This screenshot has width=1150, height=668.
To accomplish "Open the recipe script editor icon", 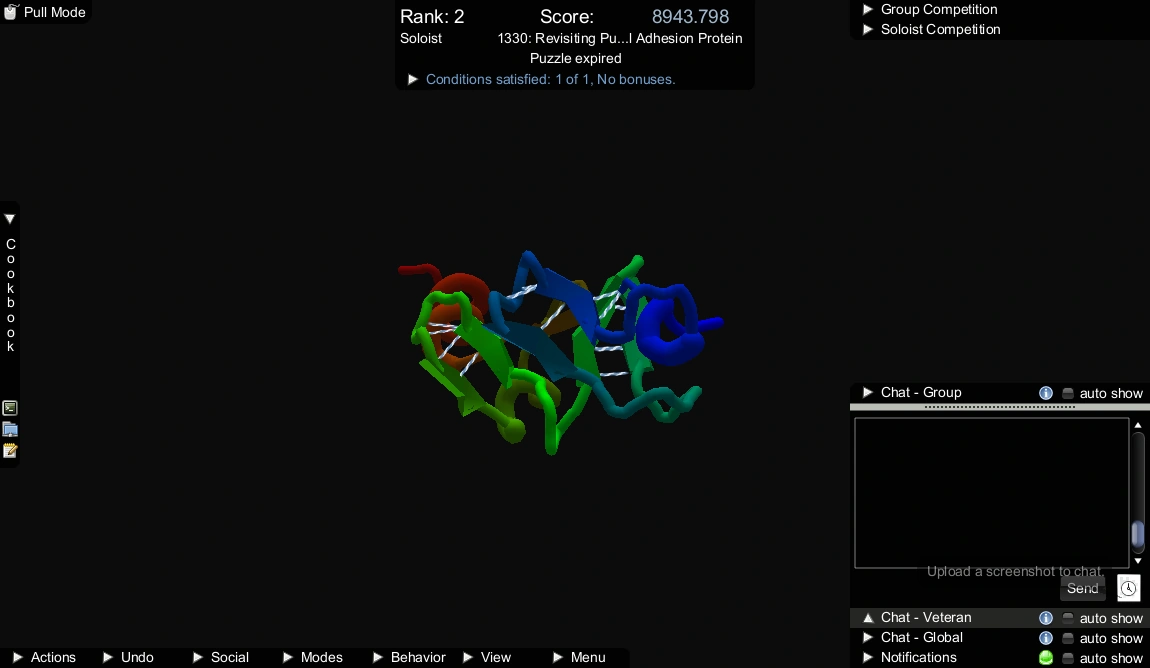I will point(10,408).
